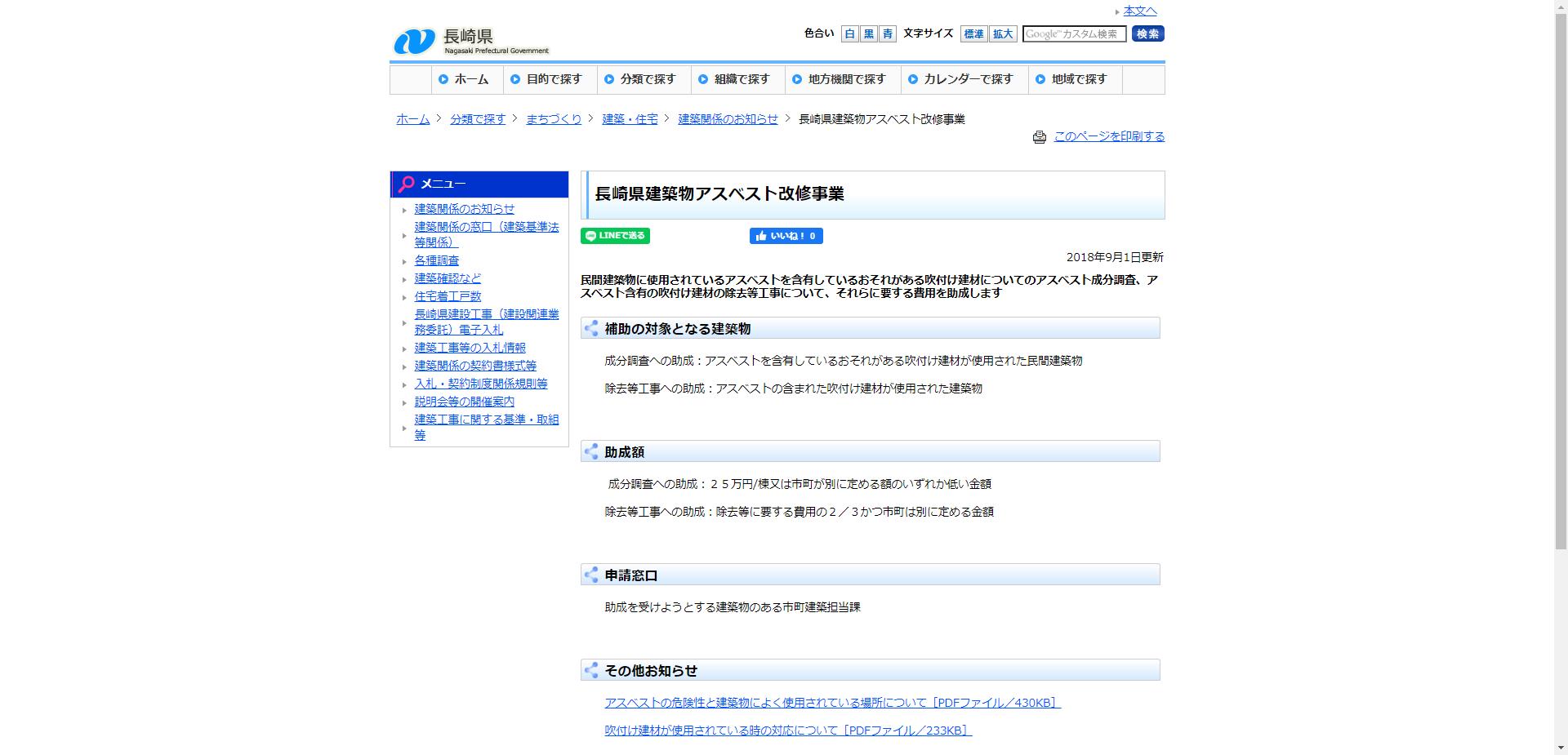This screenshot has width=1568, height=755.
Task: Click the section icon beside 助成額
Action: click(x=591, y=451)
